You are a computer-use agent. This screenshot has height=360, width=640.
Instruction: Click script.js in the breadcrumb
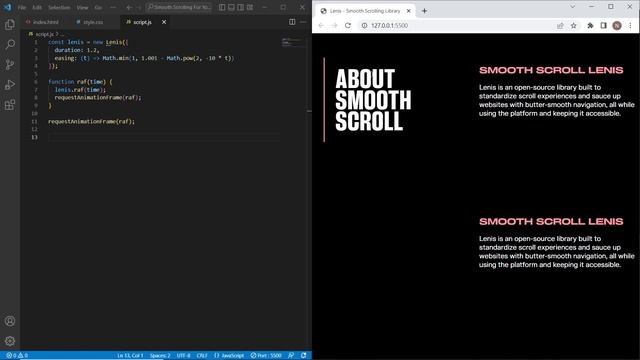point(44,34)
